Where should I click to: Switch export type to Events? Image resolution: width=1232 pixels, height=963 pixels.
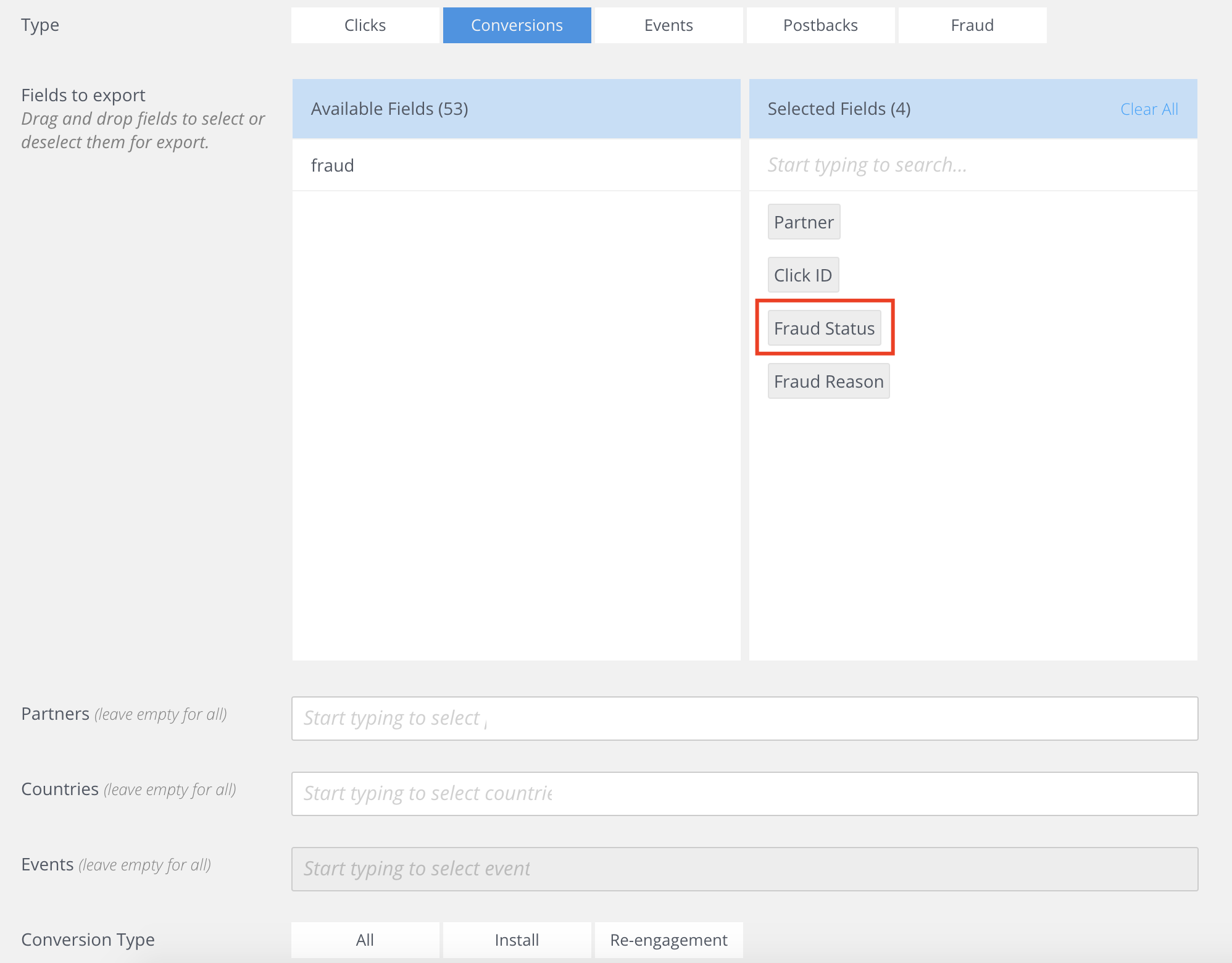[668, 25]
